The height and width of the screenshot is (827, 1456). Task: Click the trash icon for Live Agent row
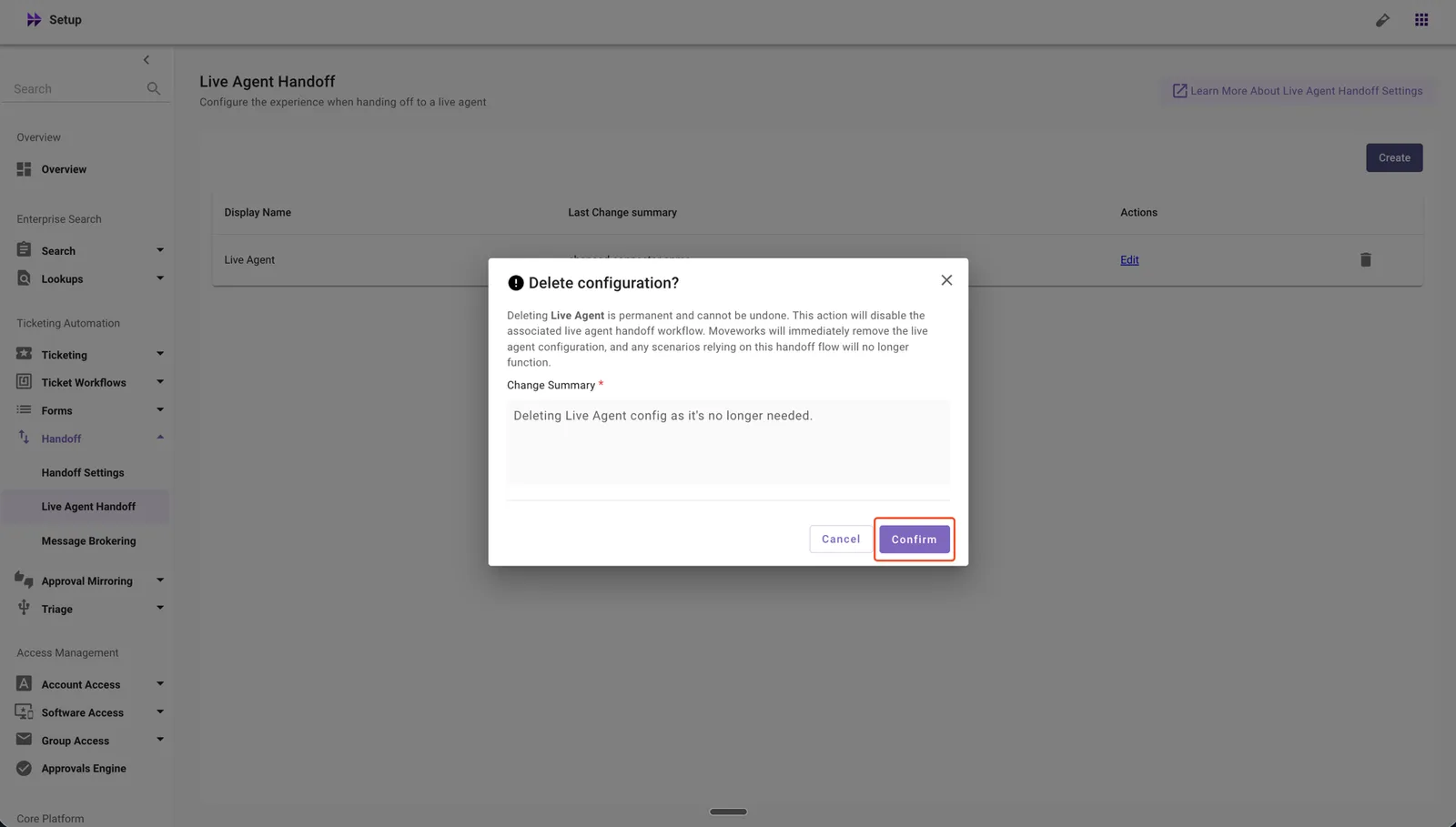tap(1366, 260)
